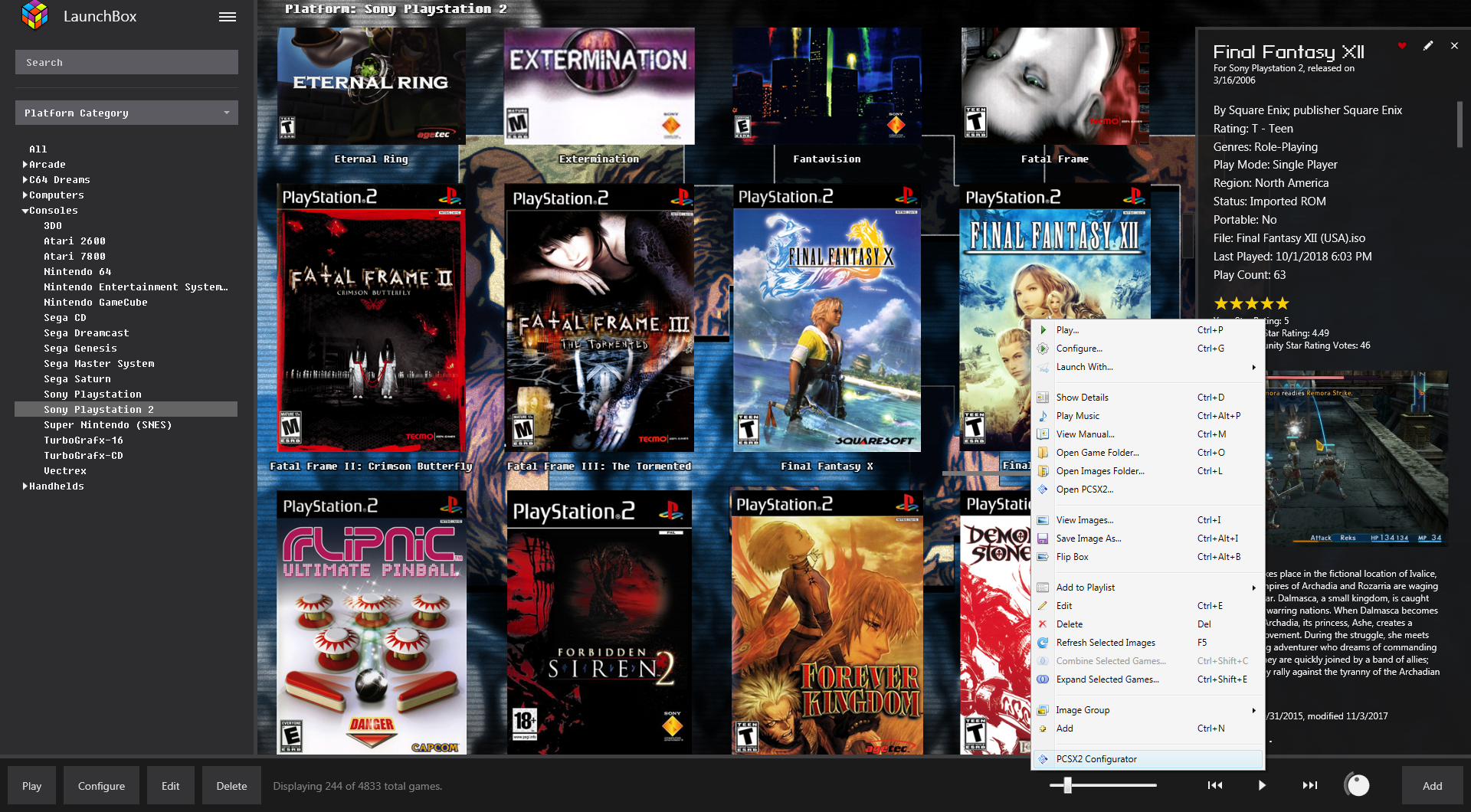Select Fatal Frame II: Crimson Butterfly cover
This screenshot has height=812, width=1471.
pyautogui.click(x=372, y=318)
